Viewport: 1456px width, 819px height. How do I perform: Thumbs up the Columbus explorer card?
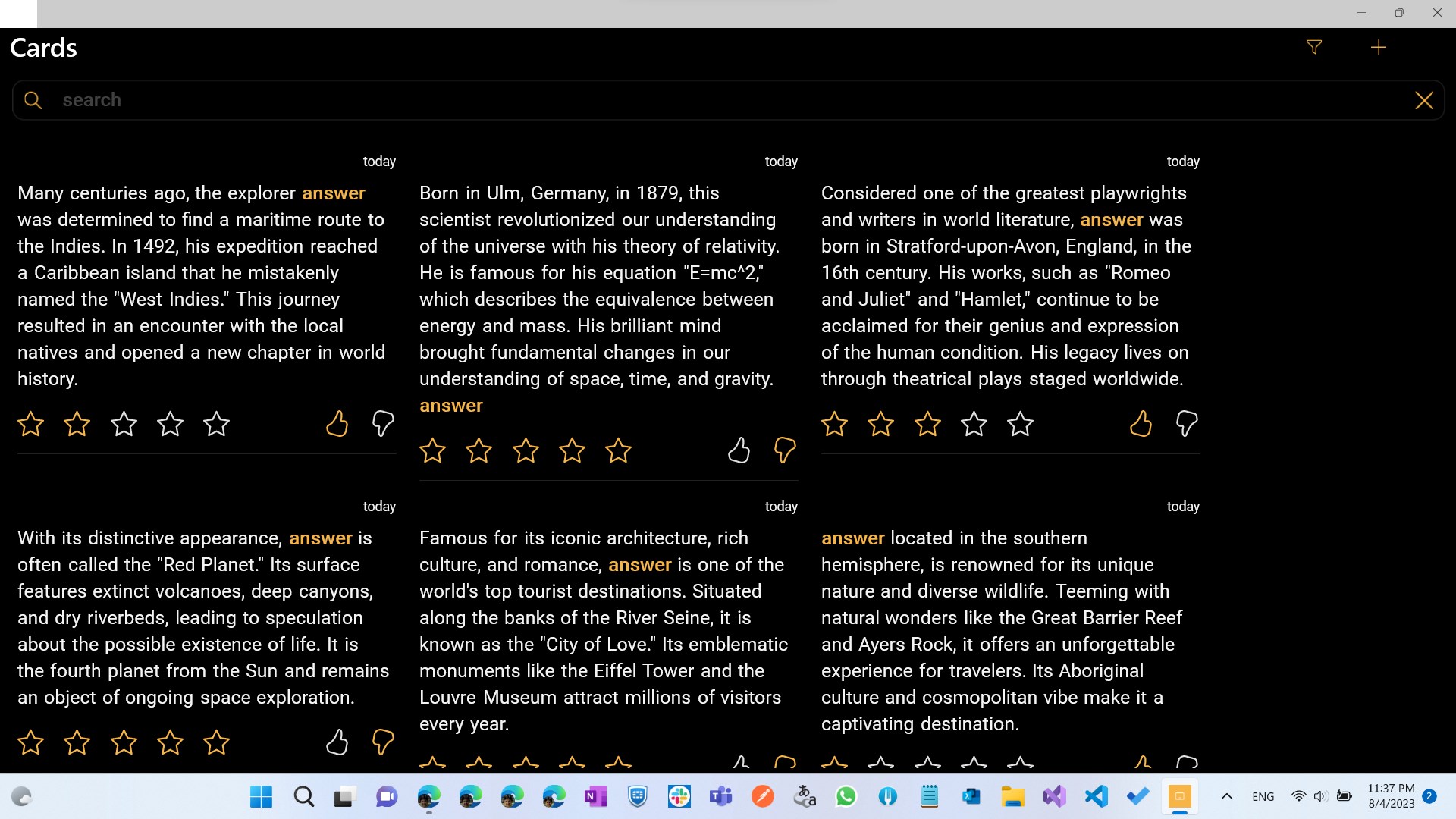tap(337, 424)
